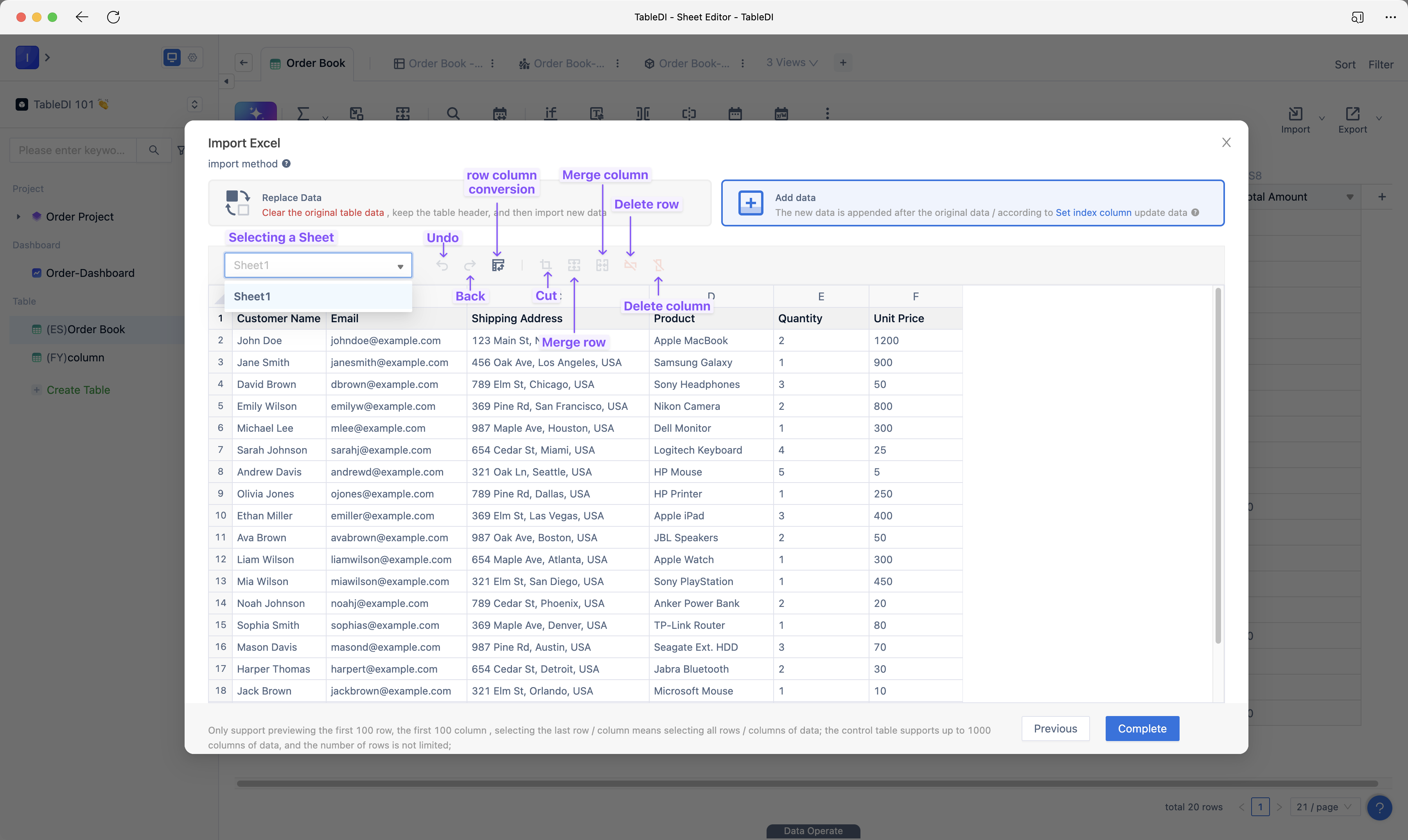Open toolbar more options (three dots)
This screenshot has width=1408, height=840.
827,113
